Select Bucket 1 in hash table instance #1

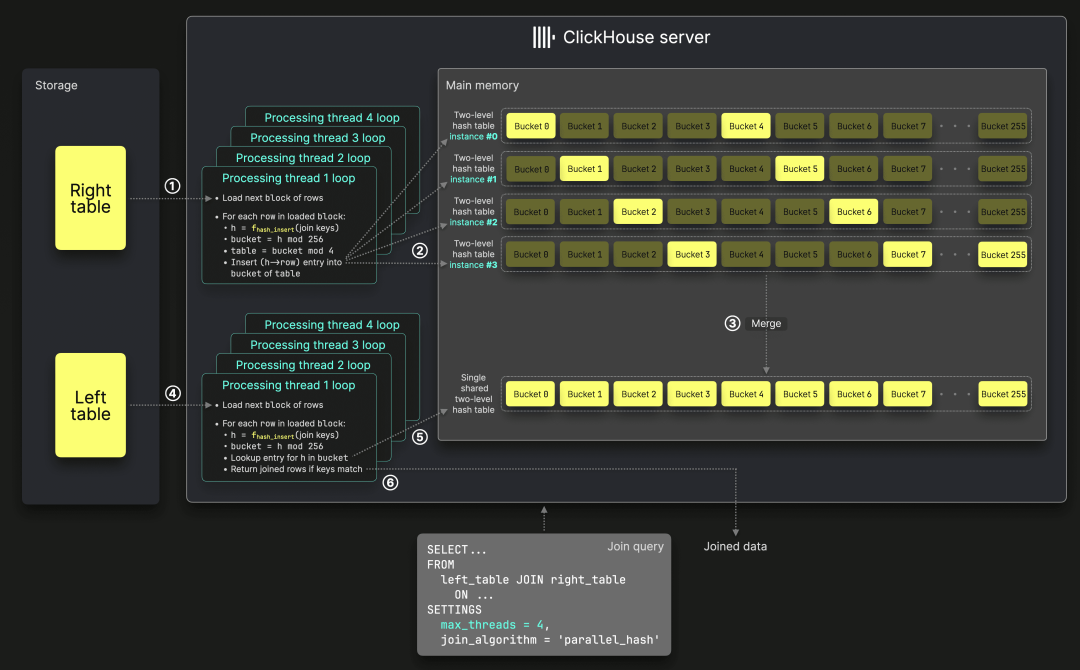click(585, 169)
